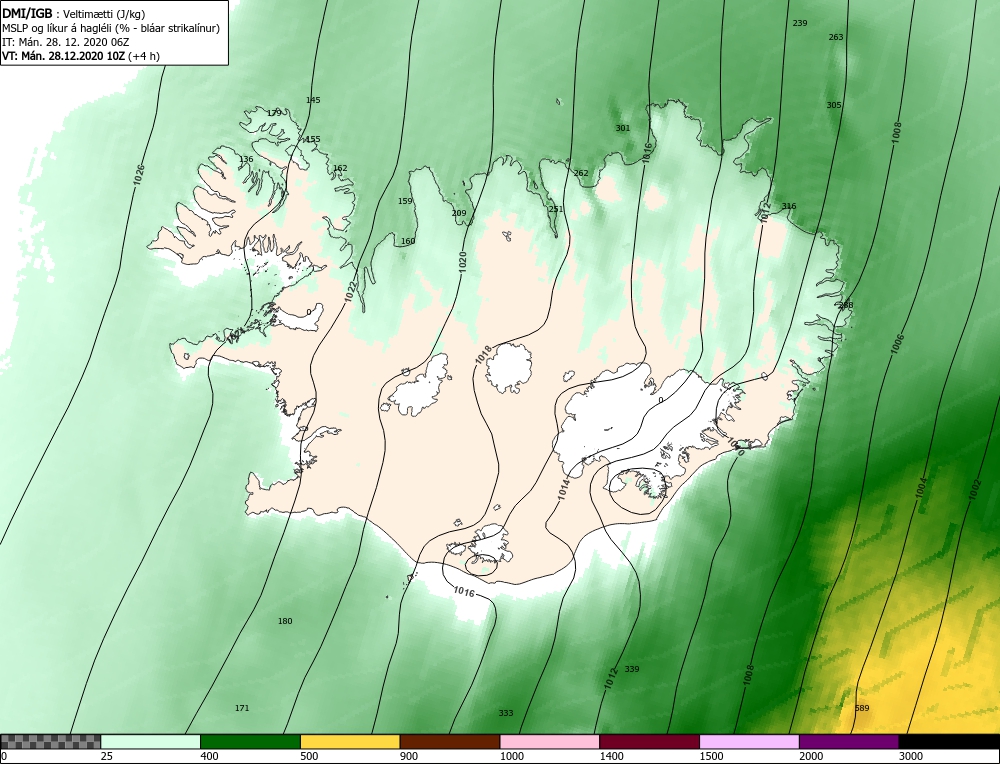This screenshot has height=764, width=1000.
Task: Click the 'DMI/IGB : Veltimætti (J/kg)' title
Action: click(74, 14)
